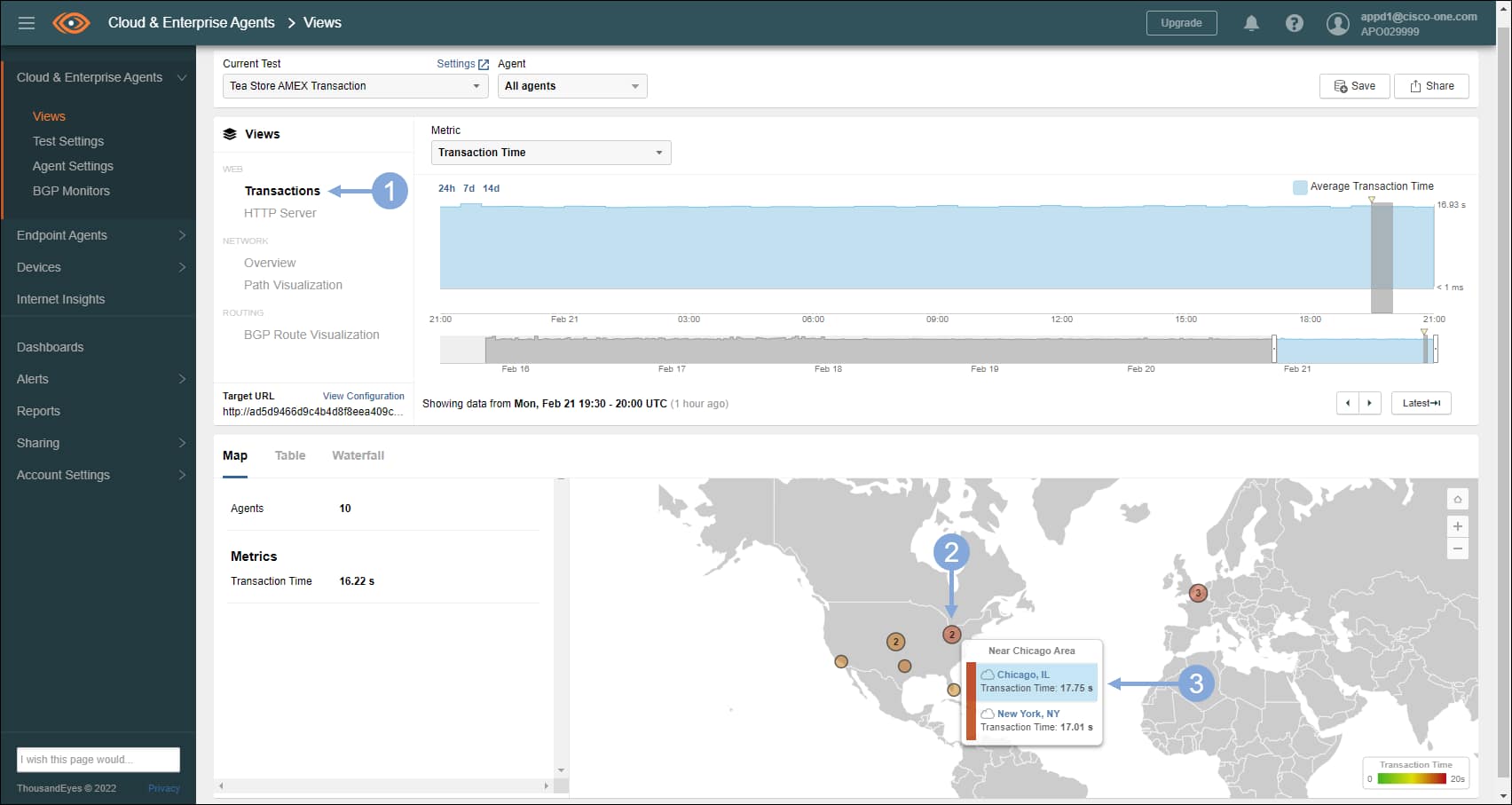Type in the feedback wish field
Viewport: 1512px width, 805px height.
[x=98, y=760]
